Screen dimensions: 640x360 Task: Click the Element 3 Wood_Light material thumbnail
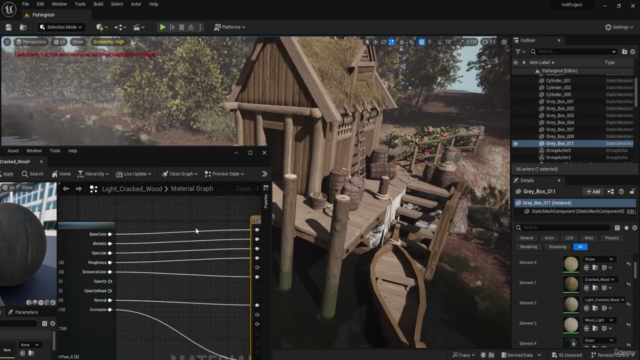tap(571, 325)
